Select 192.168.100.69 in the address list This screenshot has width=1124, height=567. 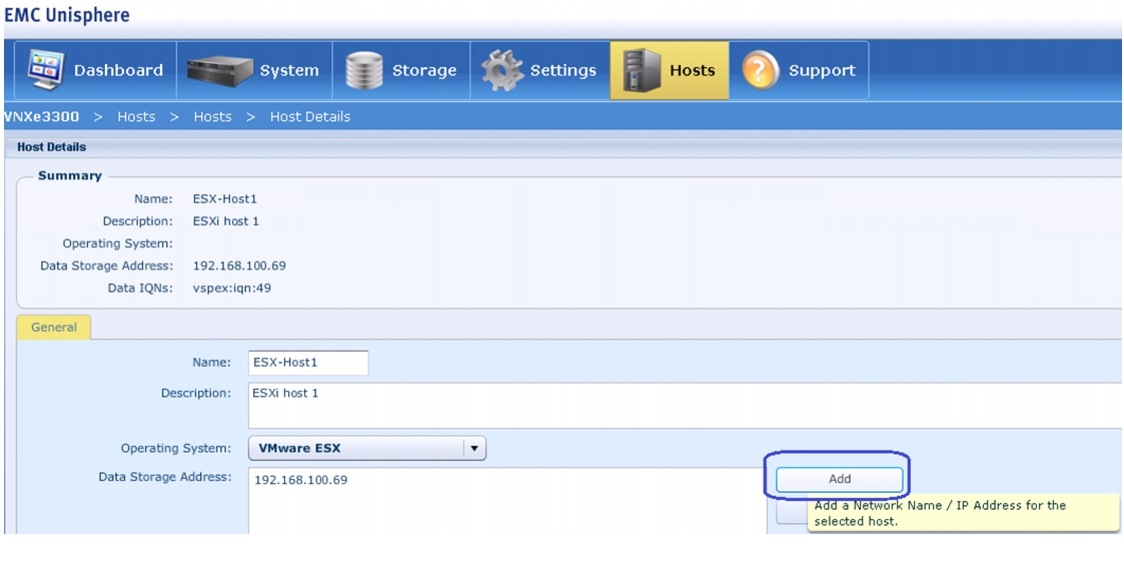click(x=301, y=480)
